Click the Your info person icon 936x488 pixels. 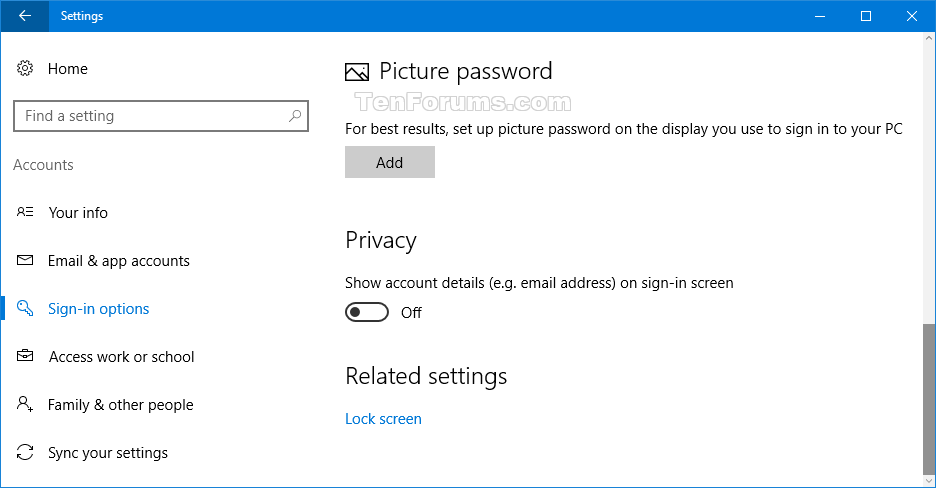pyautogui.click(x=25, y=212)
